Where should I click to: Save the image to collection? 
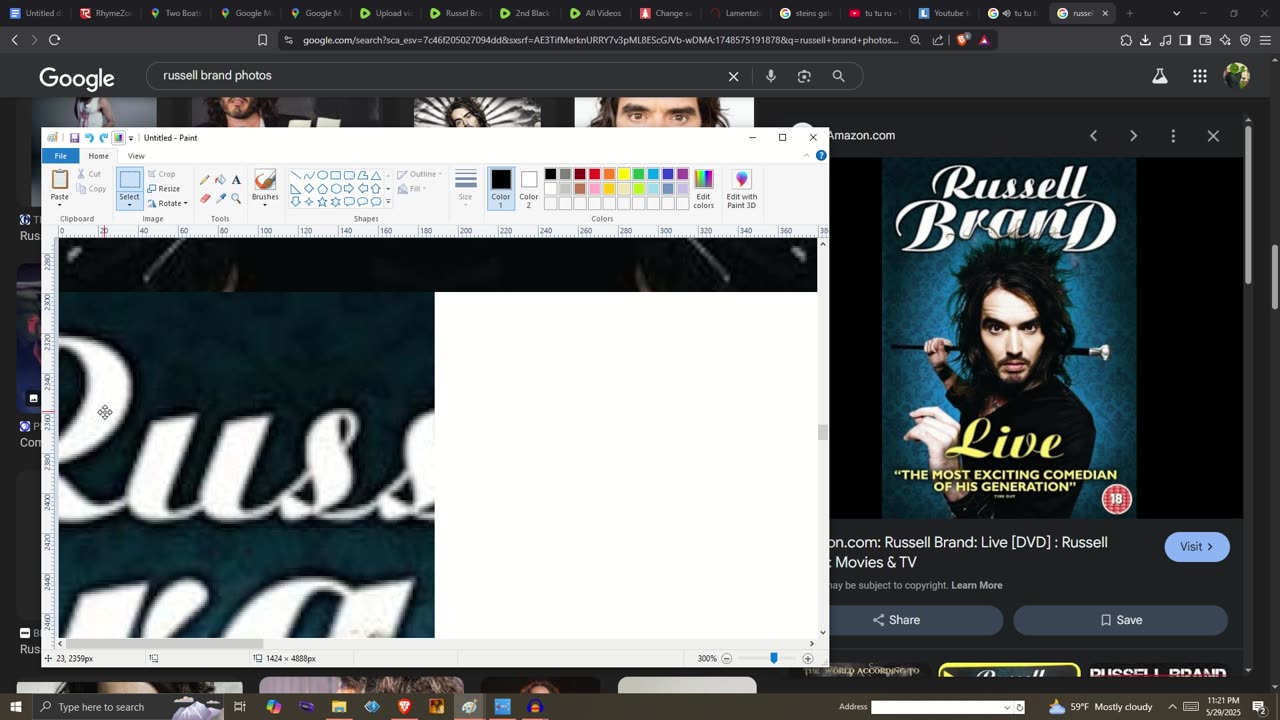pyautogui.click(x=1121, y=620)
